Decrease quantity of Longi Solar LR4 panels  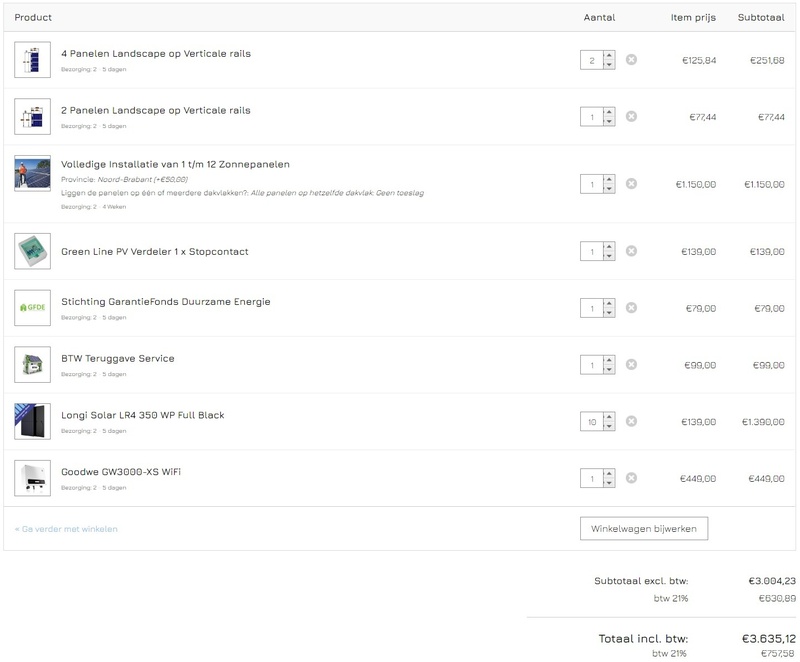click(x=609, y=427)
